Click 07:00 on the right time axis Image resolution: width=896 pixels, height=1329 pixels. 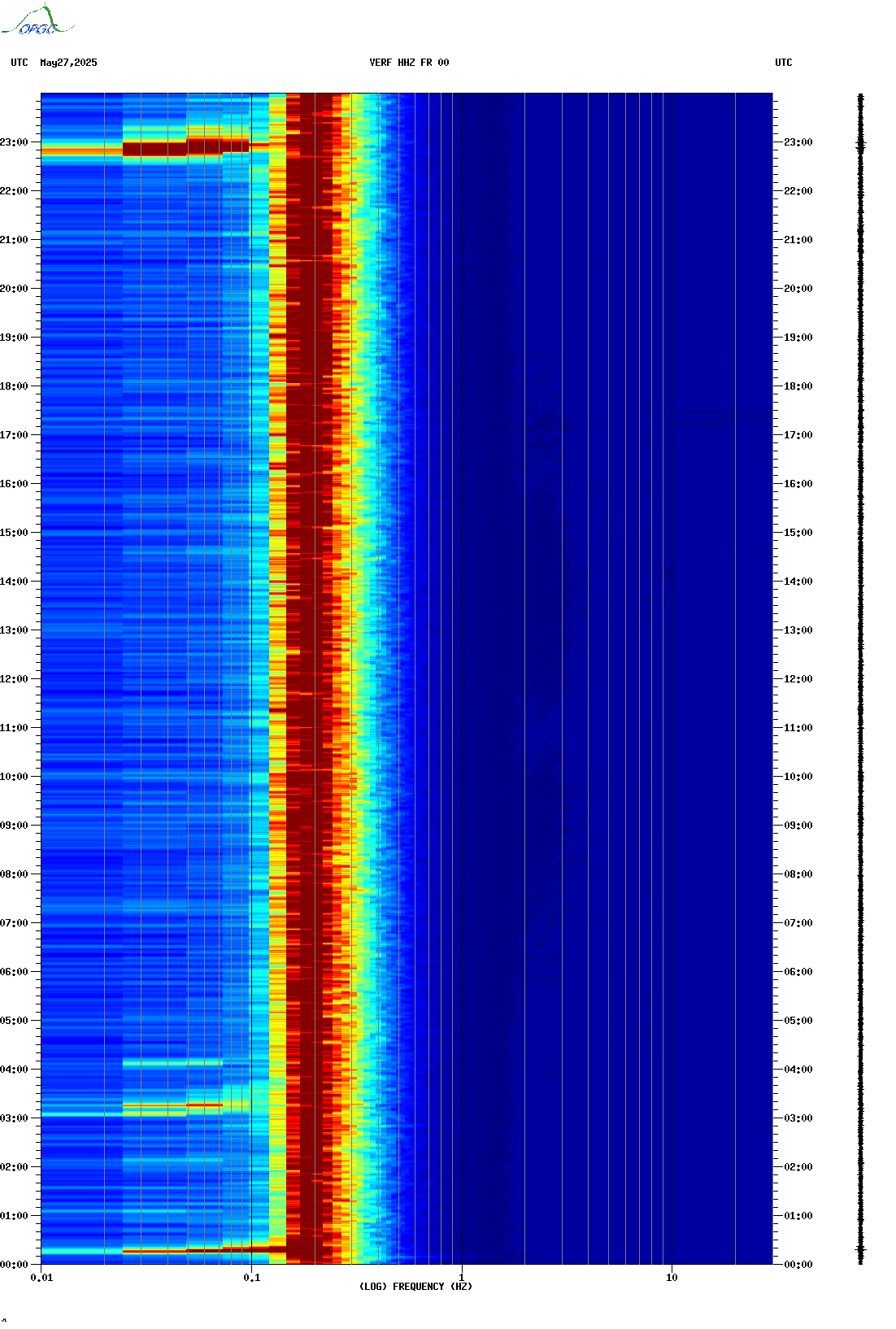798,923
